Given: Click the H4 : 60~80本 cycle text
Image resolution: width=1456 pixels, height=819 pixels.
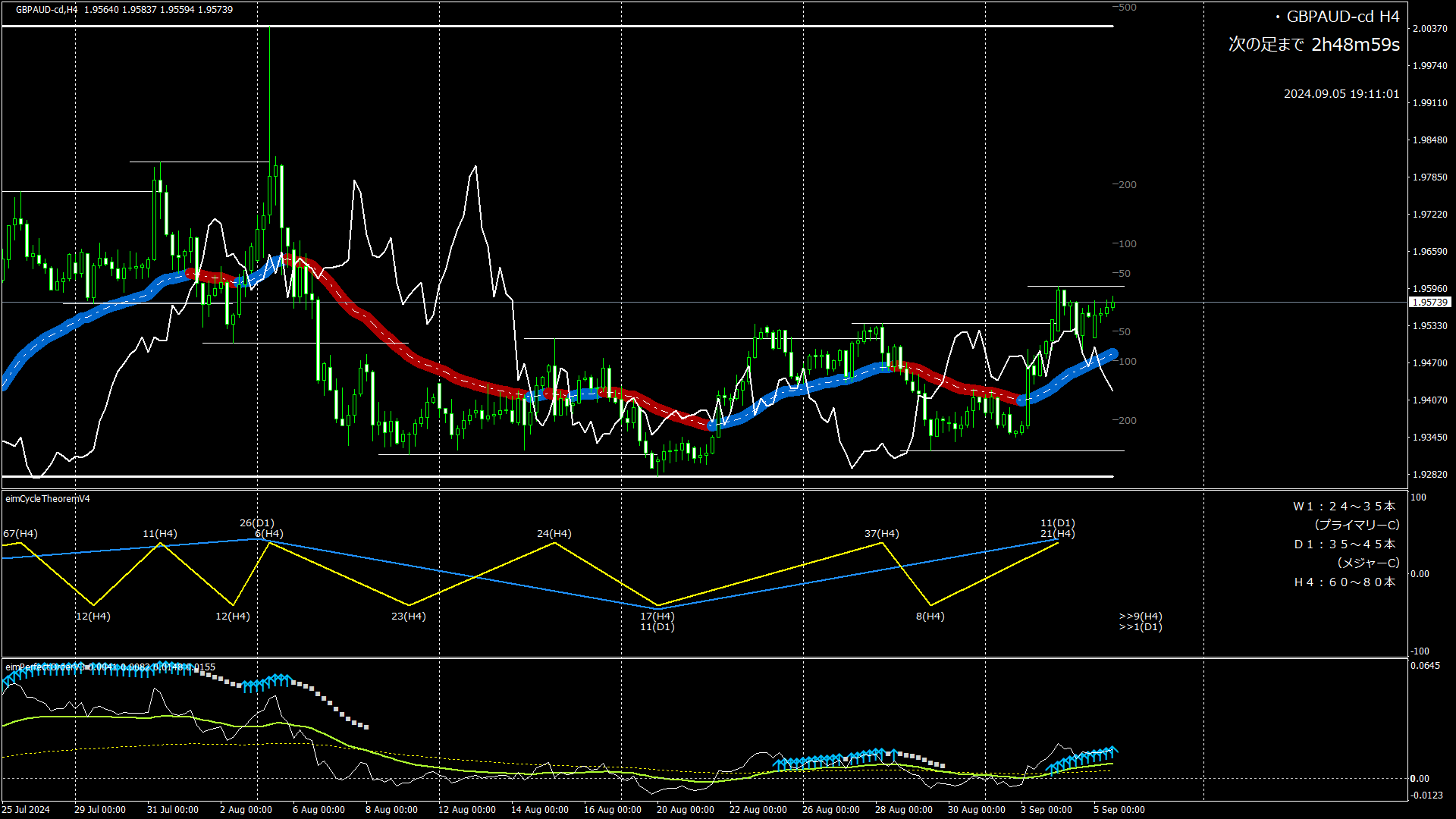Looking at the screenshot, I should (1344, 582).
